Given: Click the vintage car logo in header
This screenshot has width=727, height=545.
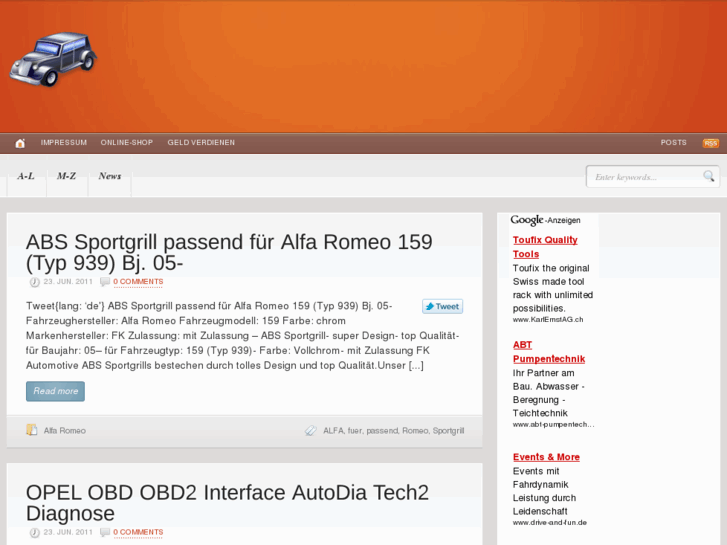Looking at the screenshot, I should click(53, 59).
